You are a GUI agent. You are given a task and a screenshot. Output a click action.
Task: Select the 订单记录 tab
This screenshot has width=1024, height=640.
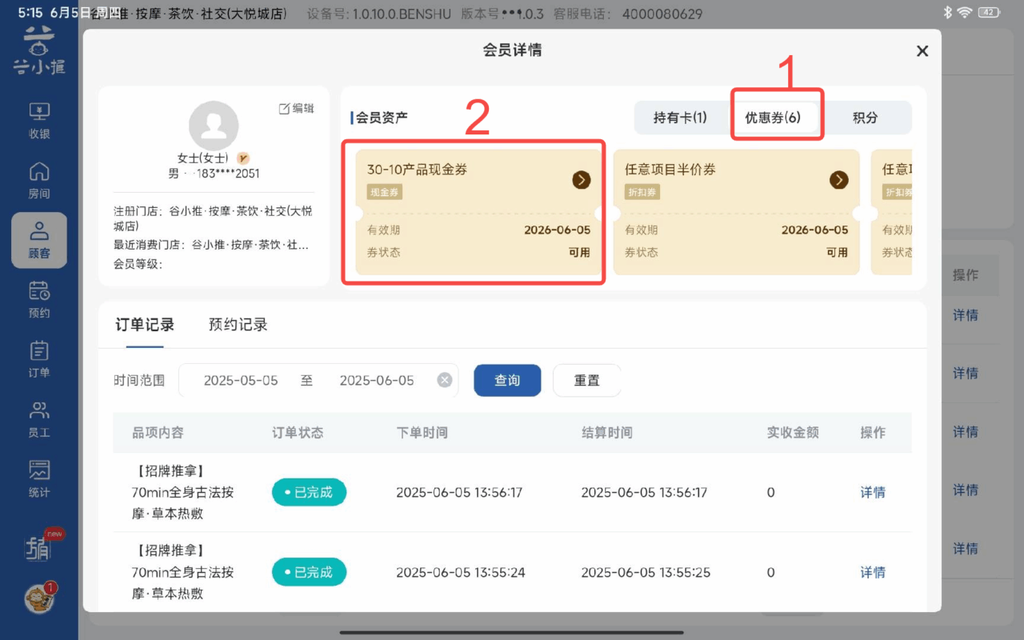pos(145,325)
